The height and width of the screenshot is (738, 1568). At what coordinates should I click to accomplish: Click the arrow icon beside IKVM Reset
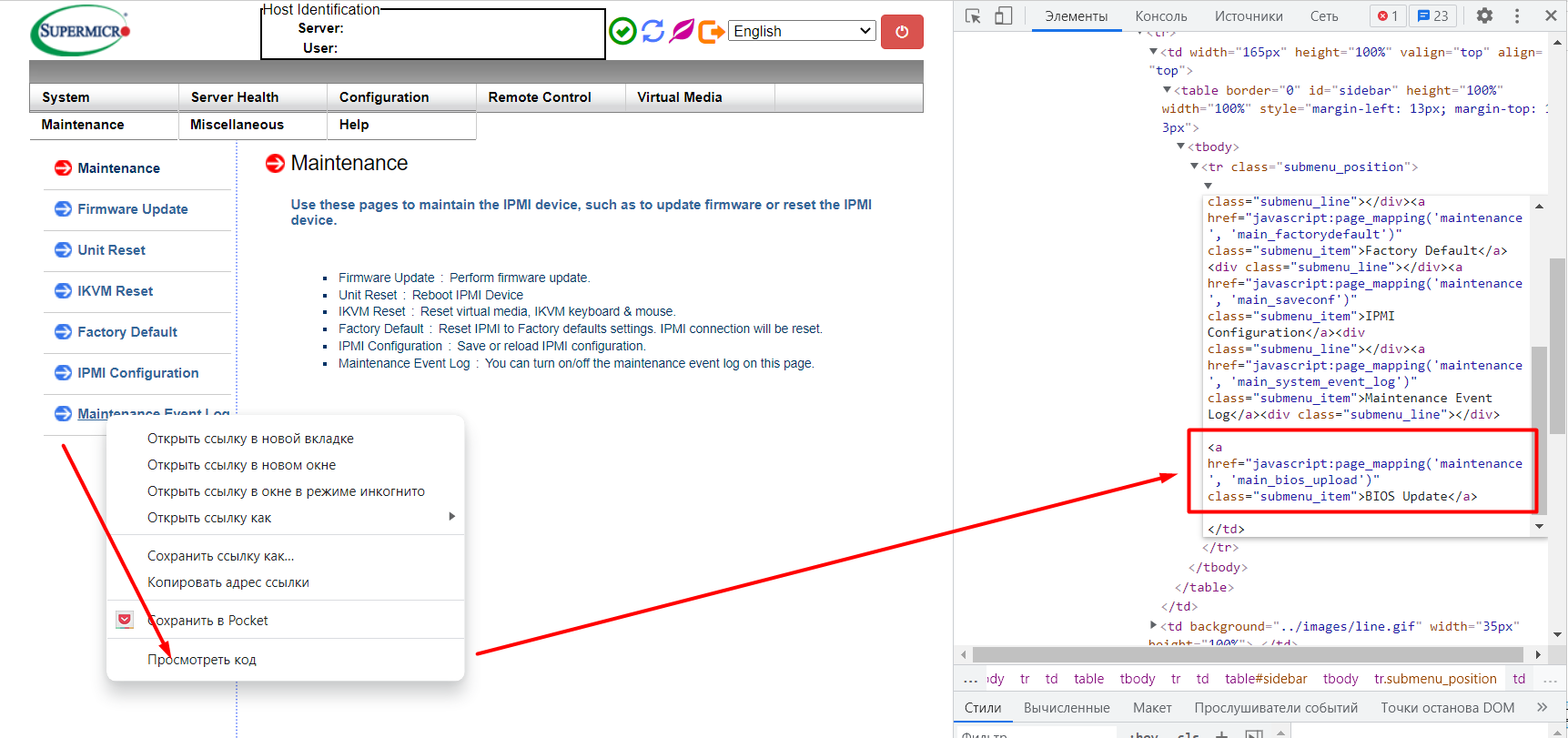(63, 290)
